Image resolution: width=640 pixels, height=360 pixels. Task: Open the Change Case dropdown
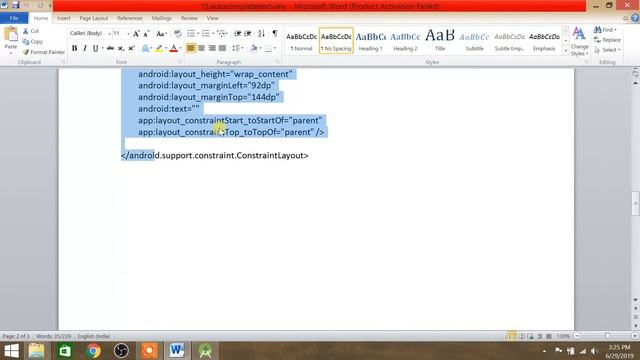pos(162,33)
